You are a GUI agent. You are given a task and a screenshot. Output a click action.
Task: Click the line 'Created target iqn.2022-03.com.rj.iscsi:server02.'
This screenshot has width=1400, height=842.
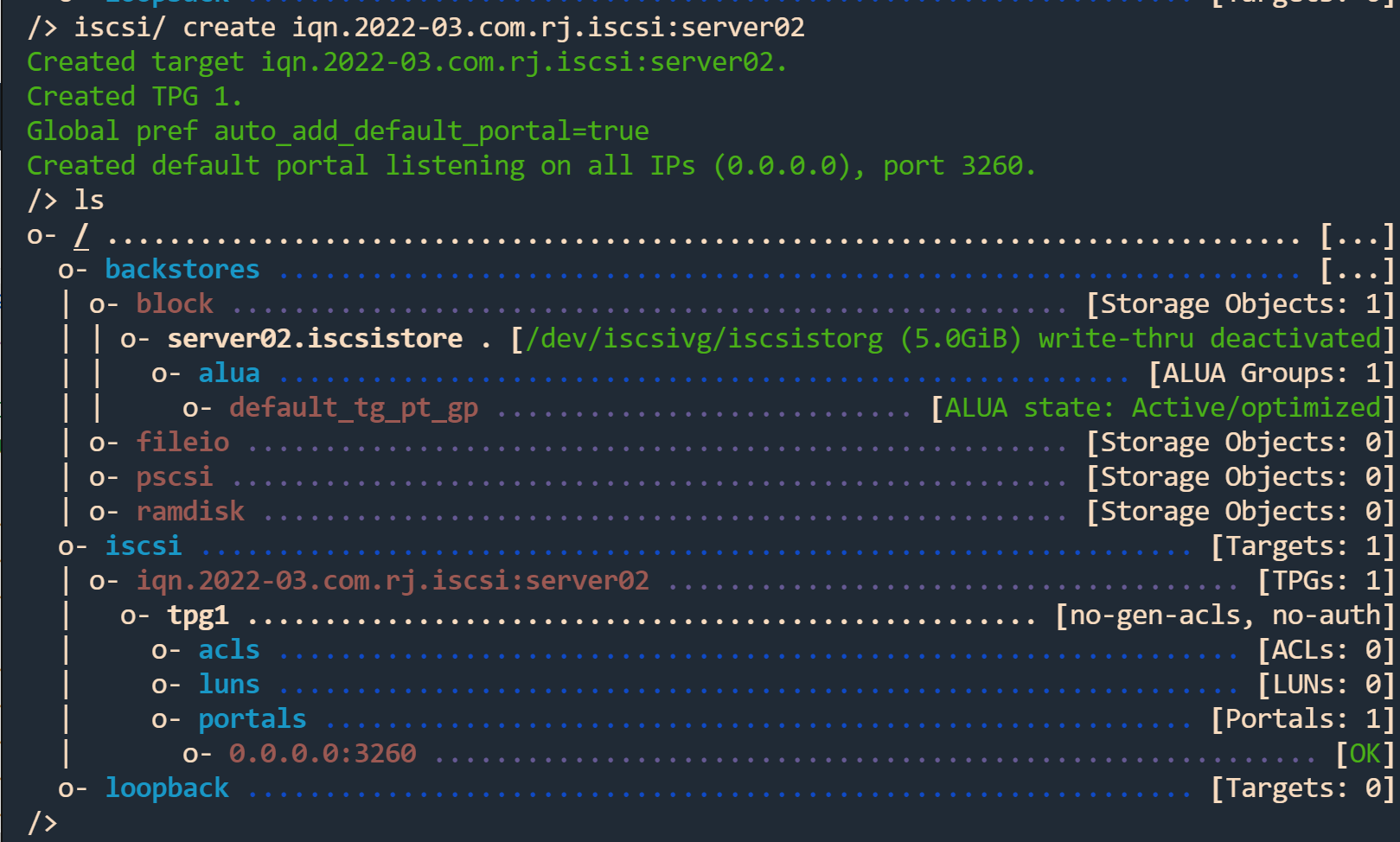(x=407, y=62)
